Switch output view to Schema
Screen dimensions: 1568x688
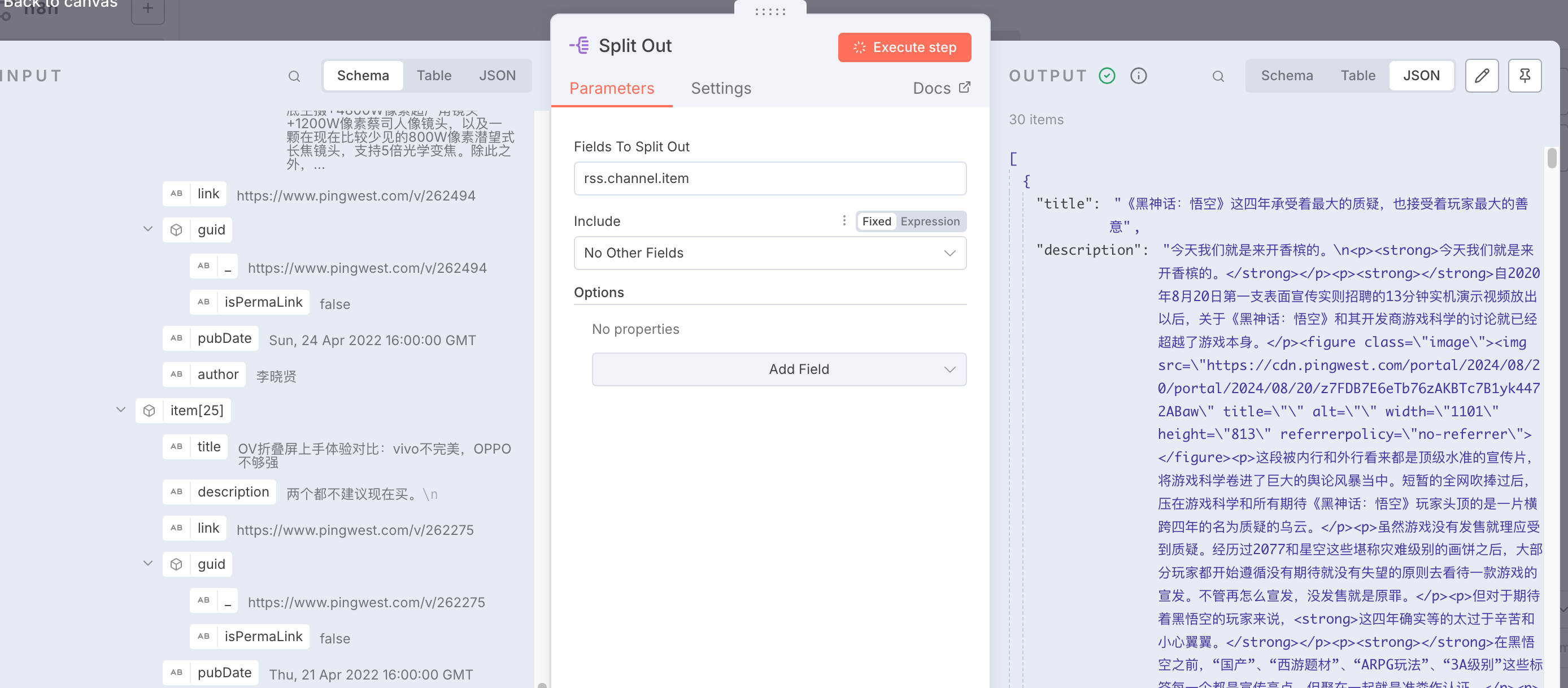pyautogui.click(x=1286, y=76)
